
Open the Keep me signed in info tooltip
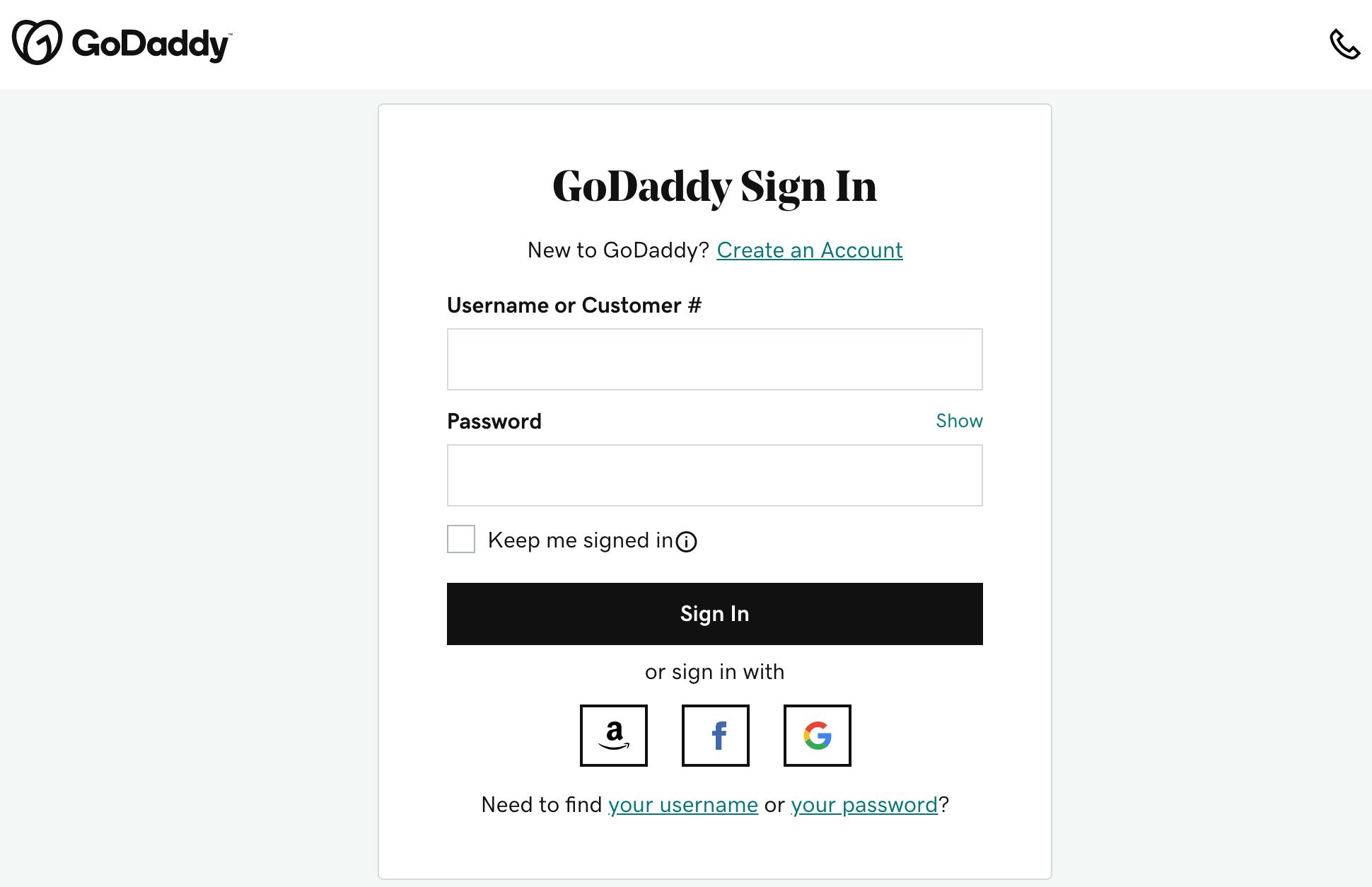[687, 542]
